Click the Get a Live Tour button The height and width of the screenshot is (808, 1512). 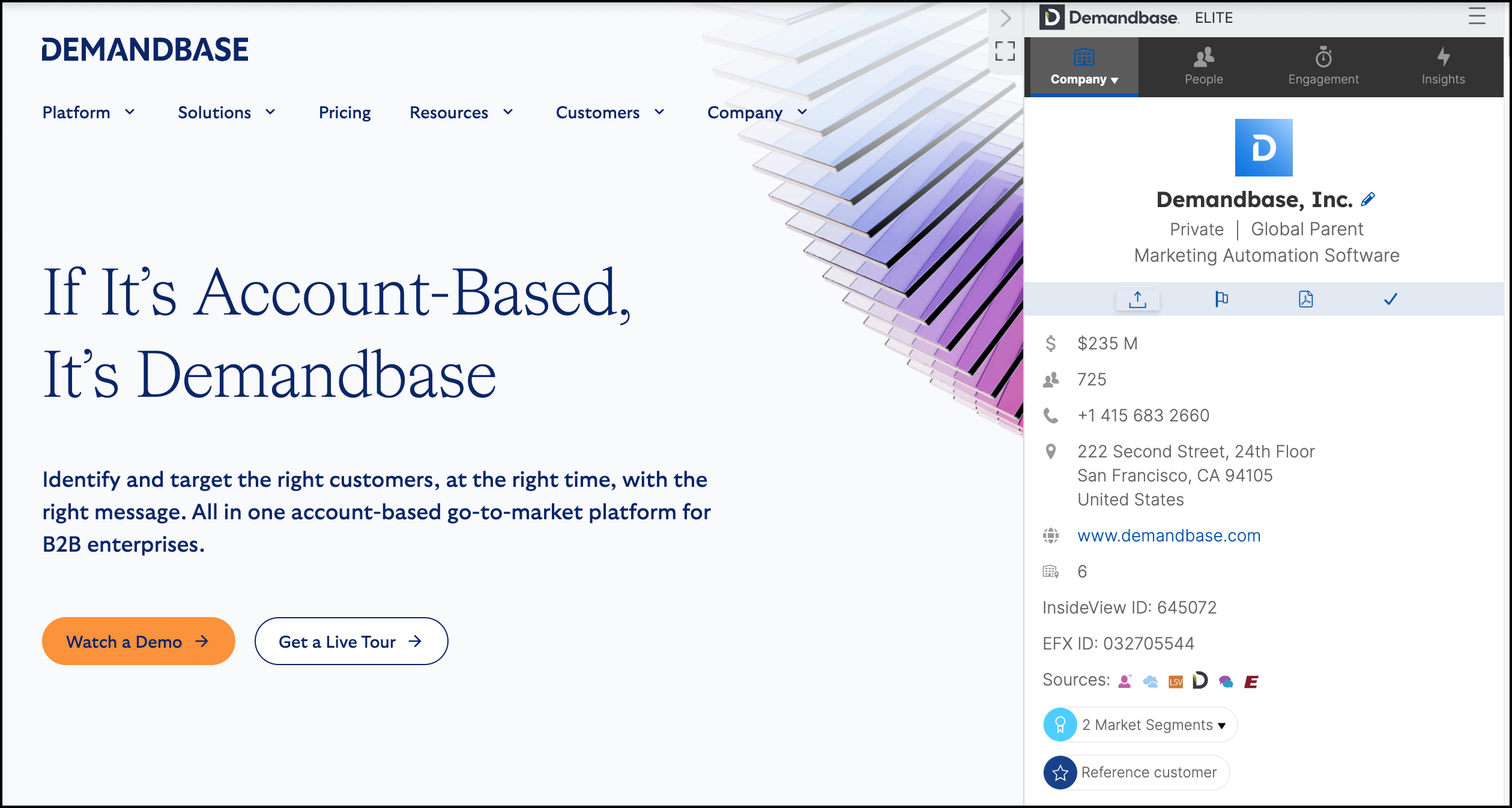click(x=351, y=641)
